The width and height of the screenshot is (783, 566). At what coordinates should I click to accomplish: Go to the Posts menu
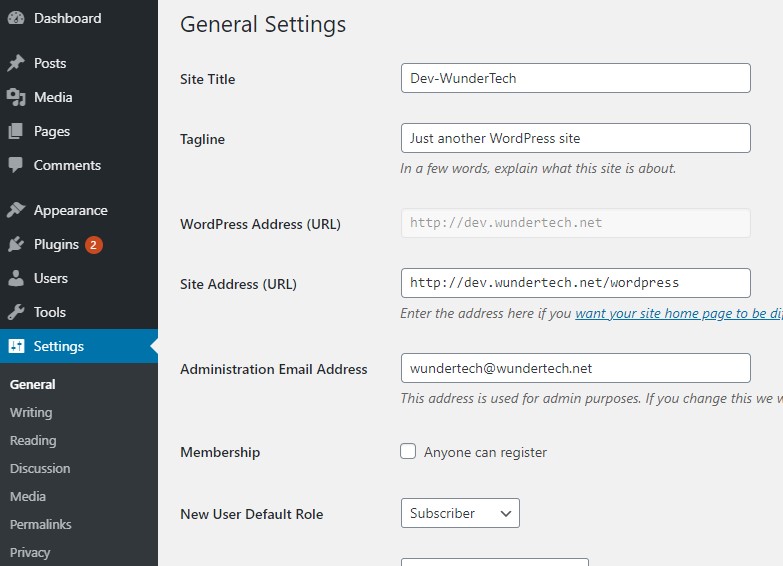pos(50,63)
